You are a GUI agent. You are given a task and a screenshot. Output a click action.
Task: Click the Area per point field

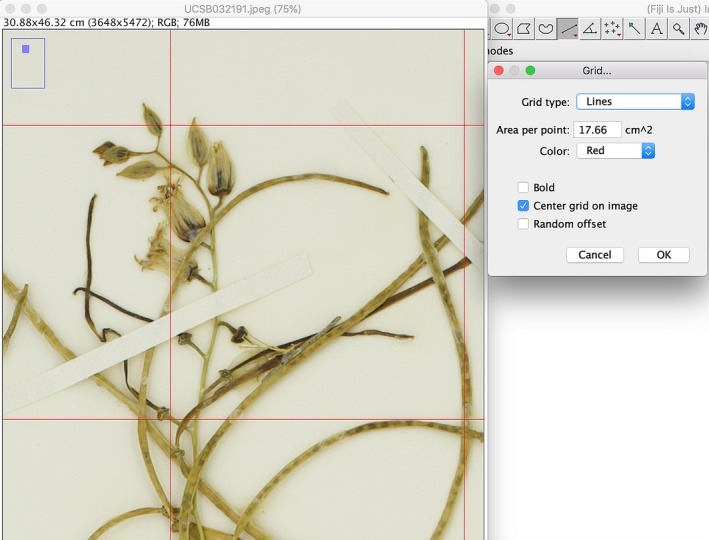tap(597, 130)
